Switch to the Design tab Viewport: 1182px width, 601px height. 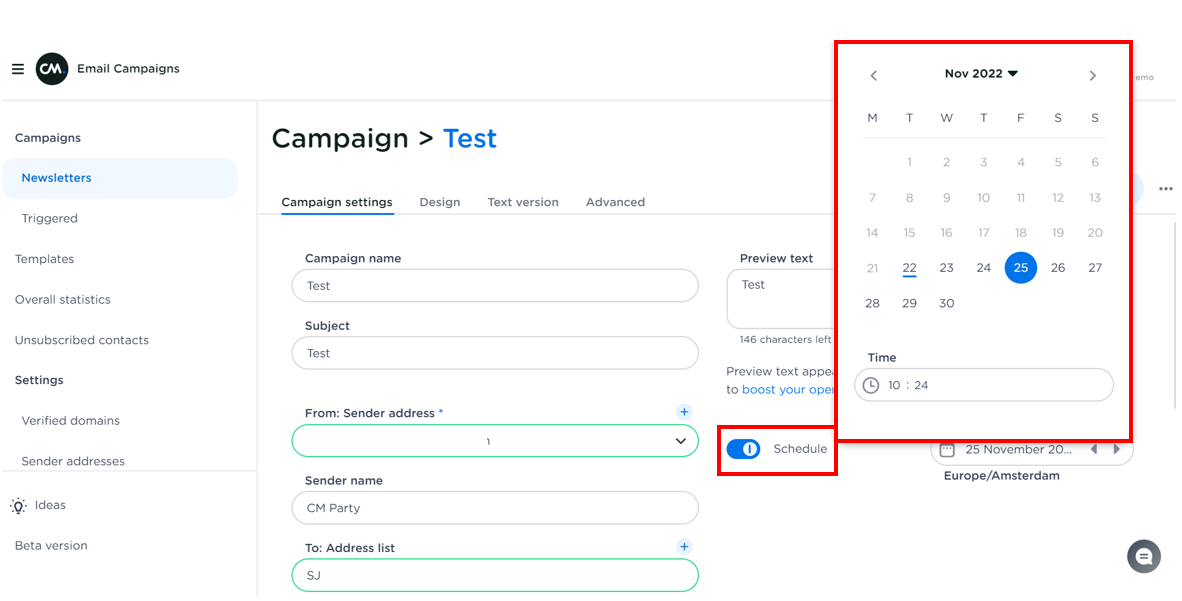click(x=439, y=202)
